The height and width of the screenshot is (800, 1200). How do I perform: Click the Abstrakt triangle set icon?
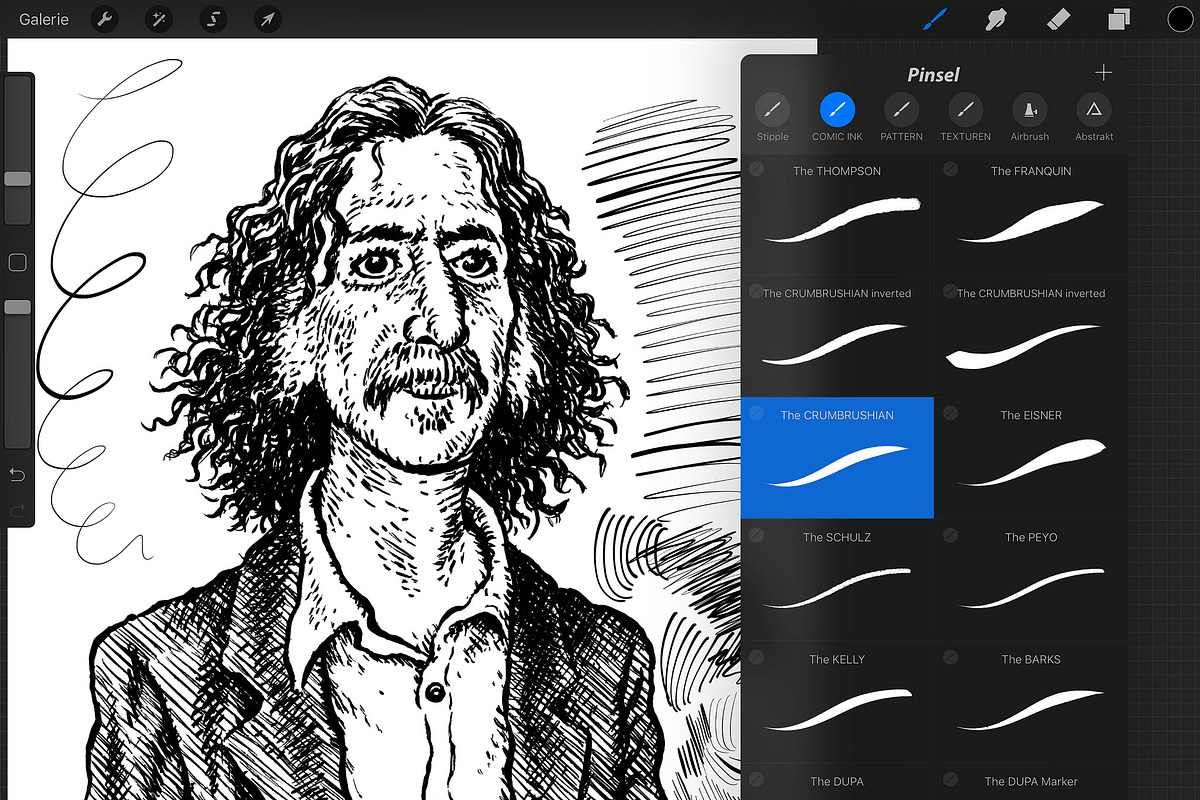point(1094,108)
